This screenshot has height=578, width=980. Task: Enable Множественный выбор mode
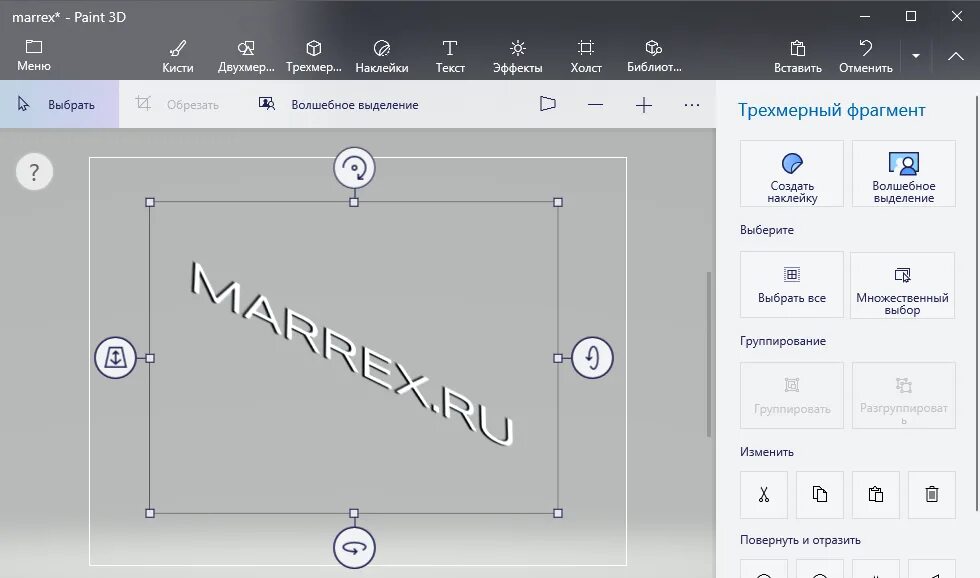[902, 285]
